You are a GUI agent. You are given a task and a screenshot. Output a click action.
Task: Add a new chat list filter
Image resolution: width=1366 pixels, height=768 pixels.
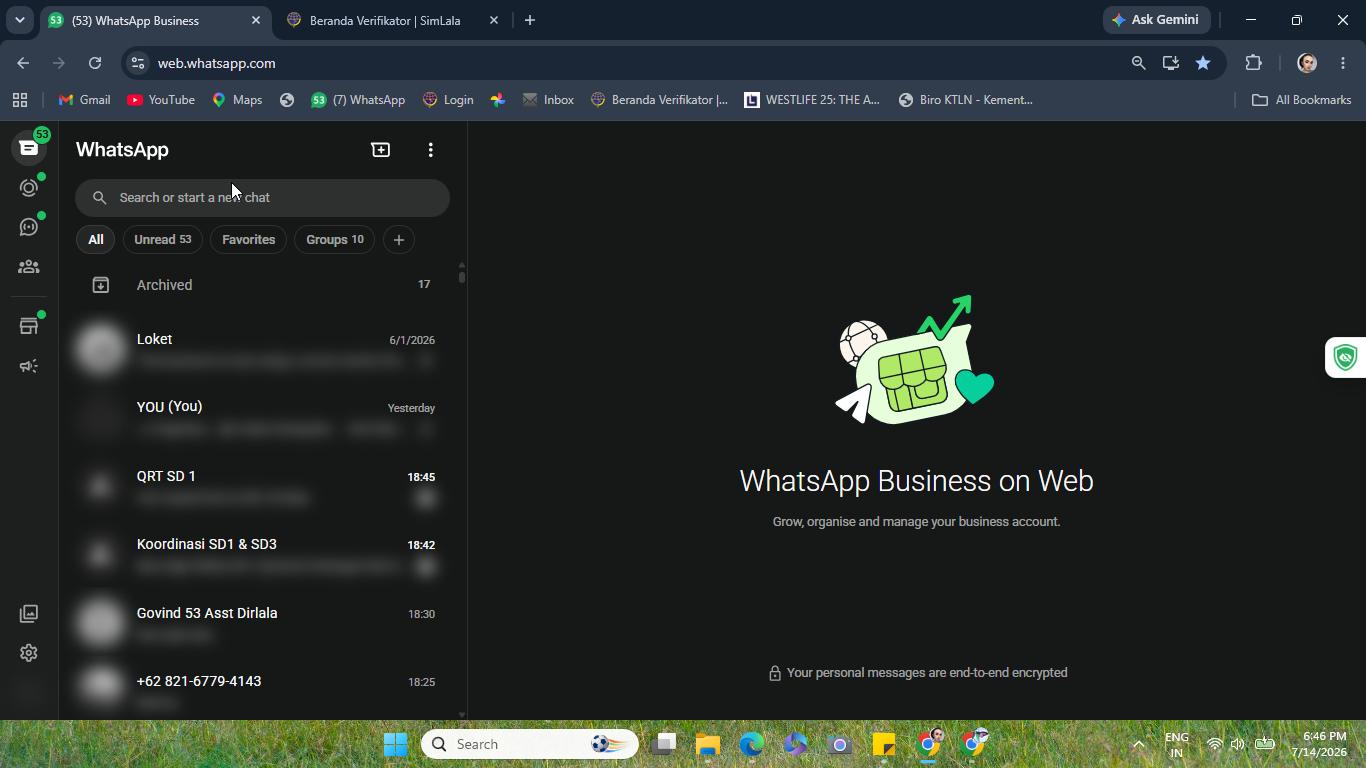click(x=399, y=240)
